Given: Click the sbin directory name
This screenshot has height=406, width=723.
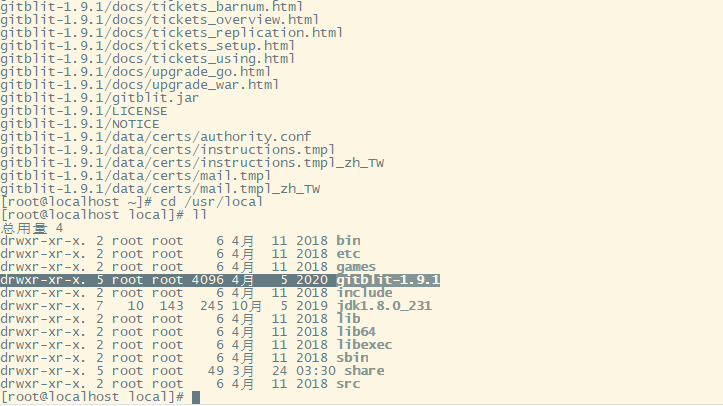Looking at the screenshot, I should (x=352, y=358).
